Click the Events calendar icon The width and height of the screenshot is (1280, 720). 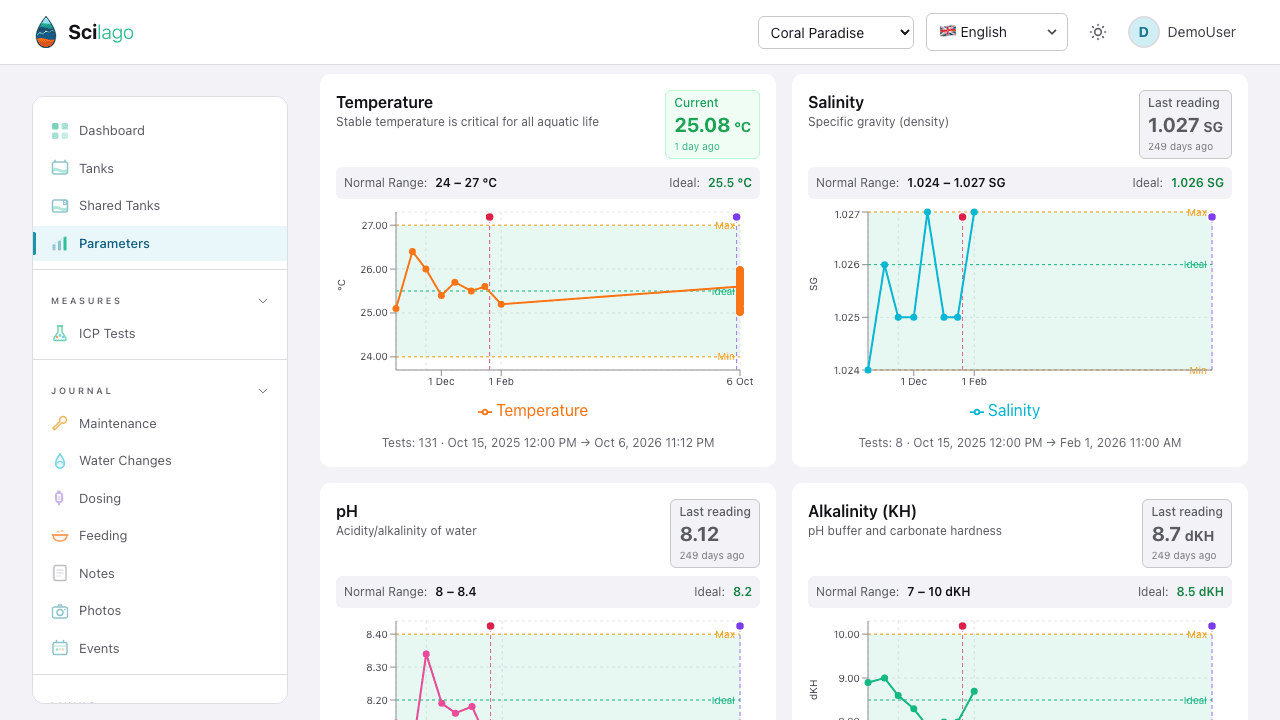coord(60,649)
